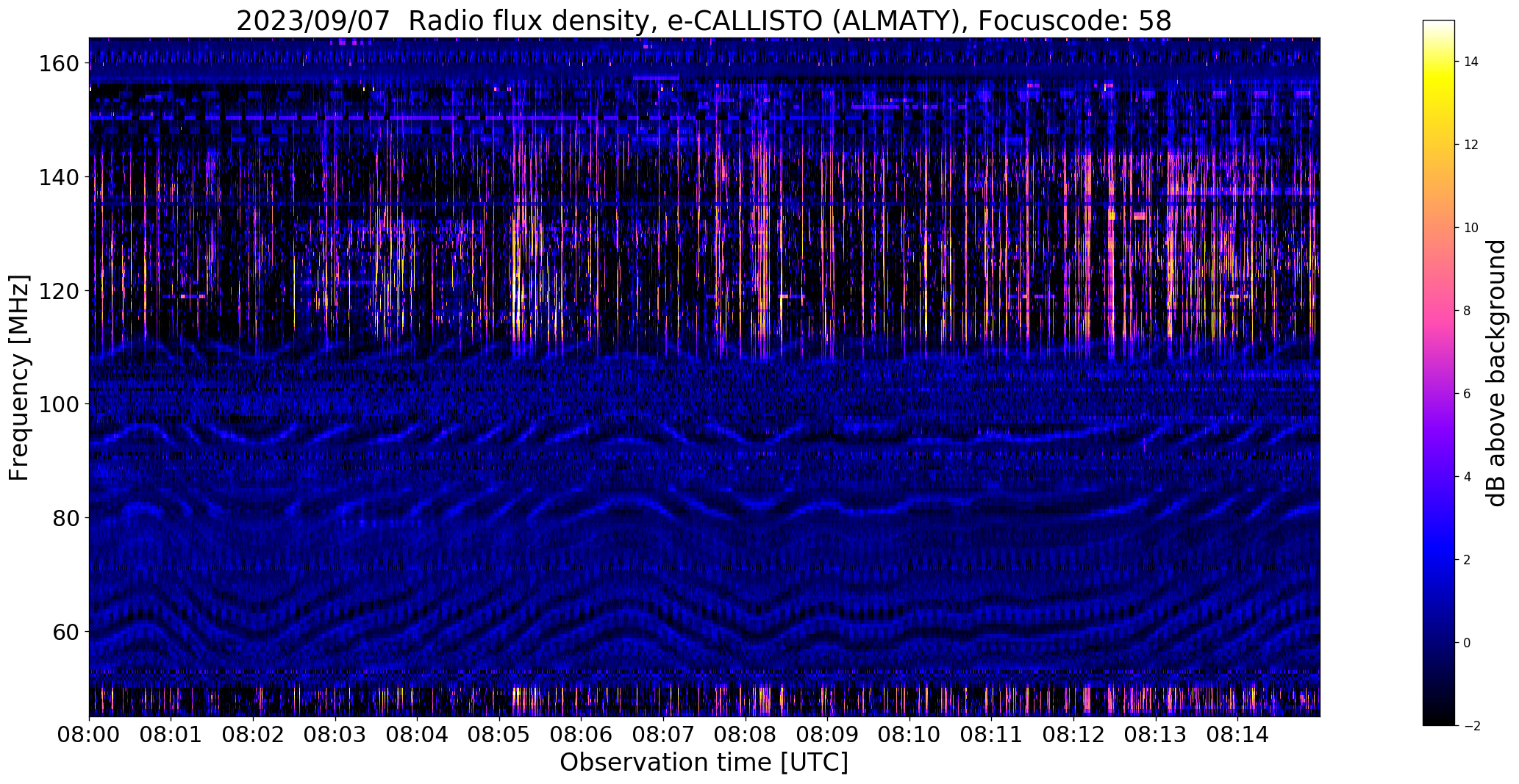1519x784 pixels.
Task: Click the 60 frequency tick label
Action: pyautogui.click(x=65, y=632)
